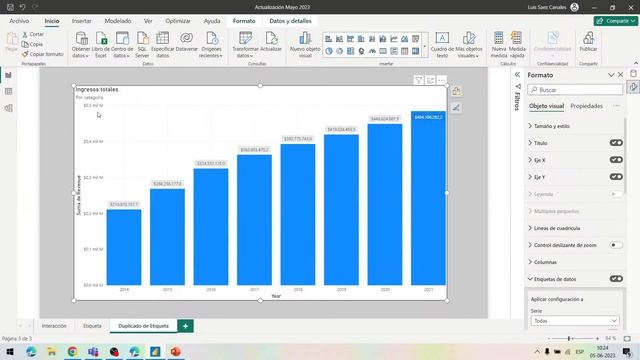Screen dimensions: 640x360
Task: Click the filter icon above the chart
Action: [x=418, y=80]
